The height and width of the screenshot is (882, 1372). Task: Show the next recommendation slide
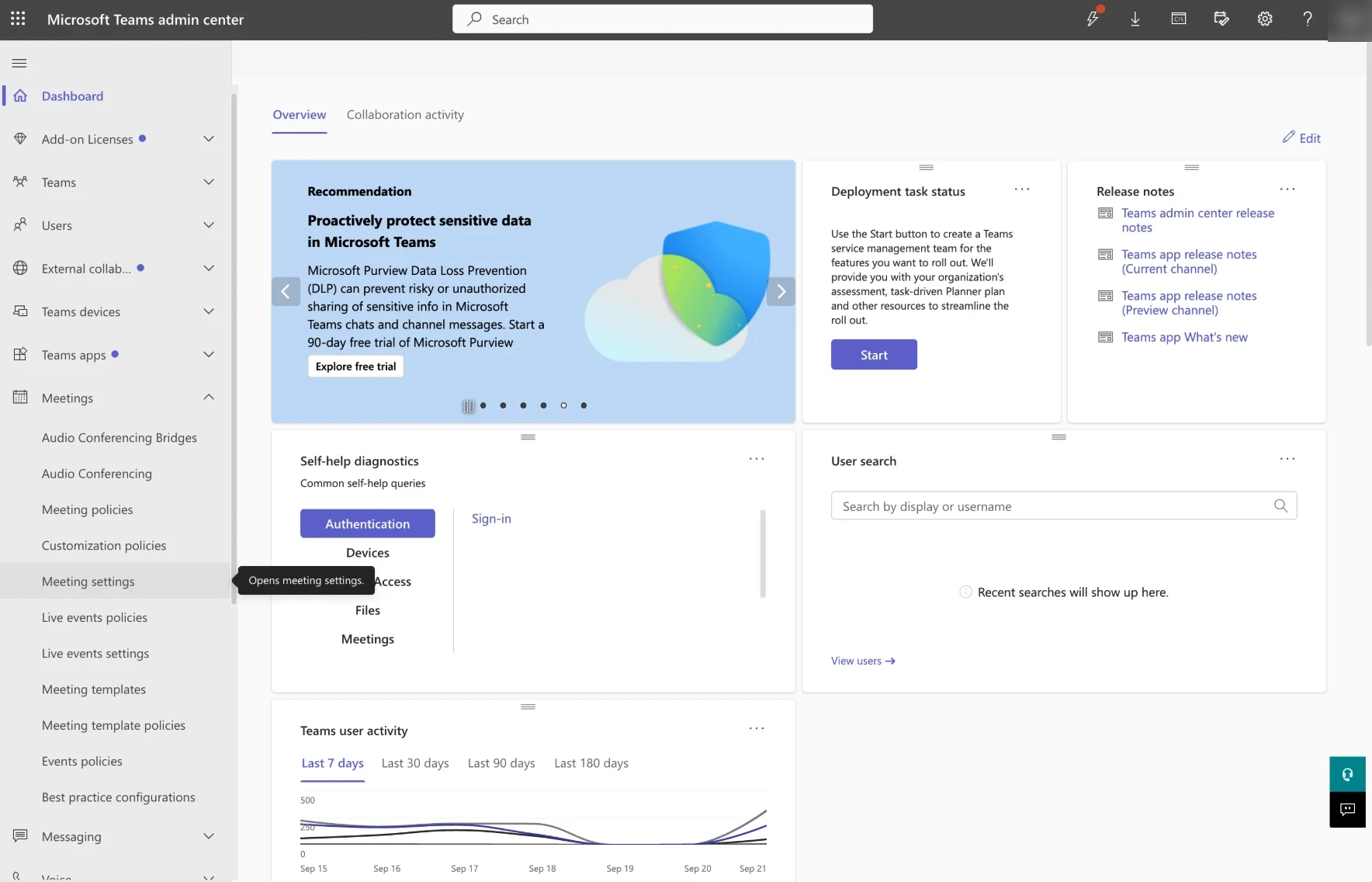tap(781, 292)
